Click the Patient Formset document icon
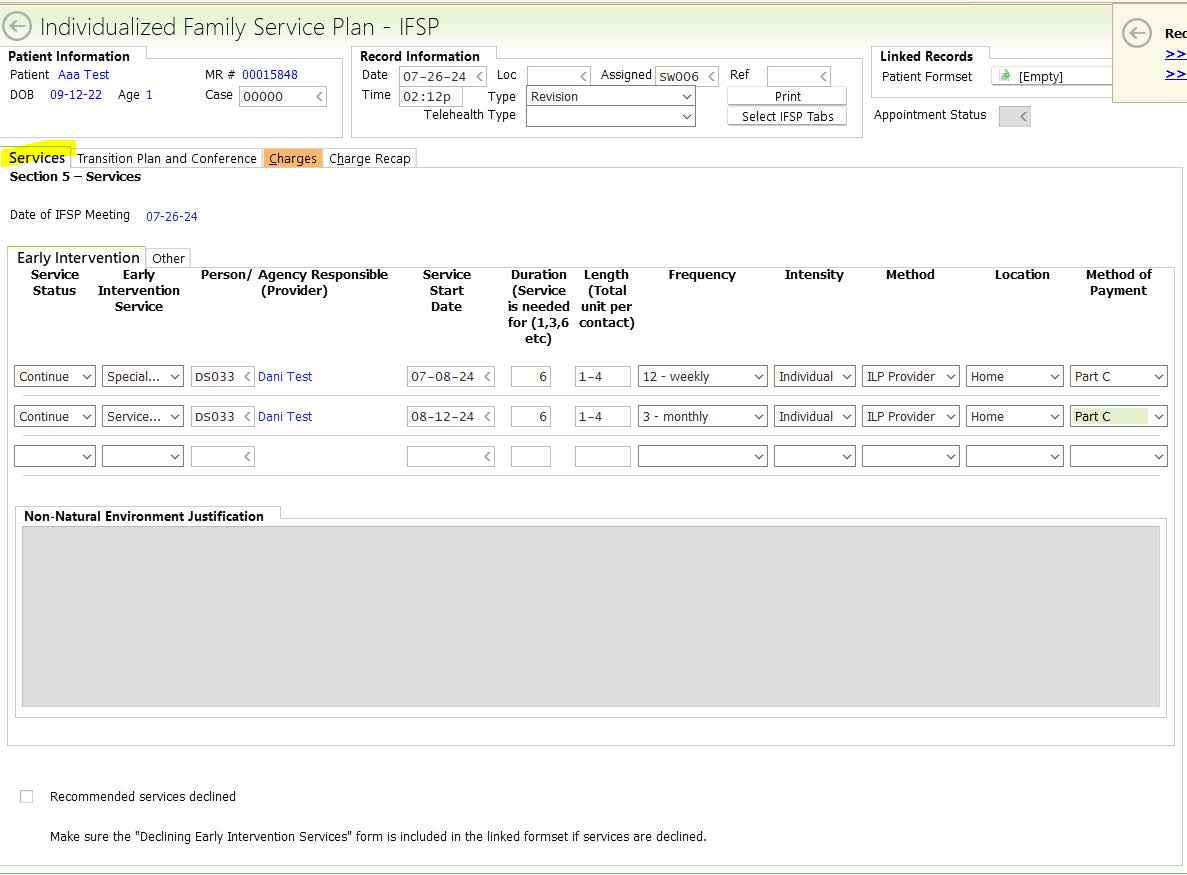 click(x=1004, y=76)
